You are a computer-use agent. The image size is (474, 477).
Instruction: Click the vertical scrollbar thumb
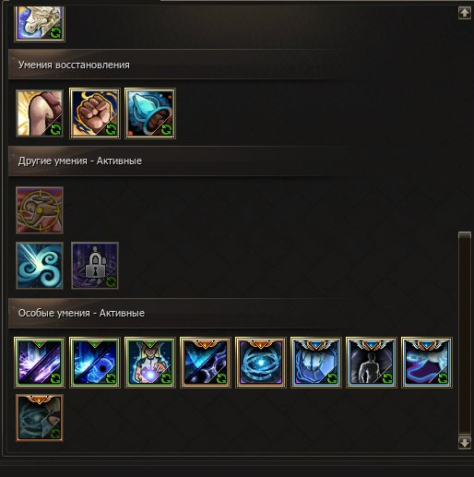pyautogui.click(x=464, y=333)
